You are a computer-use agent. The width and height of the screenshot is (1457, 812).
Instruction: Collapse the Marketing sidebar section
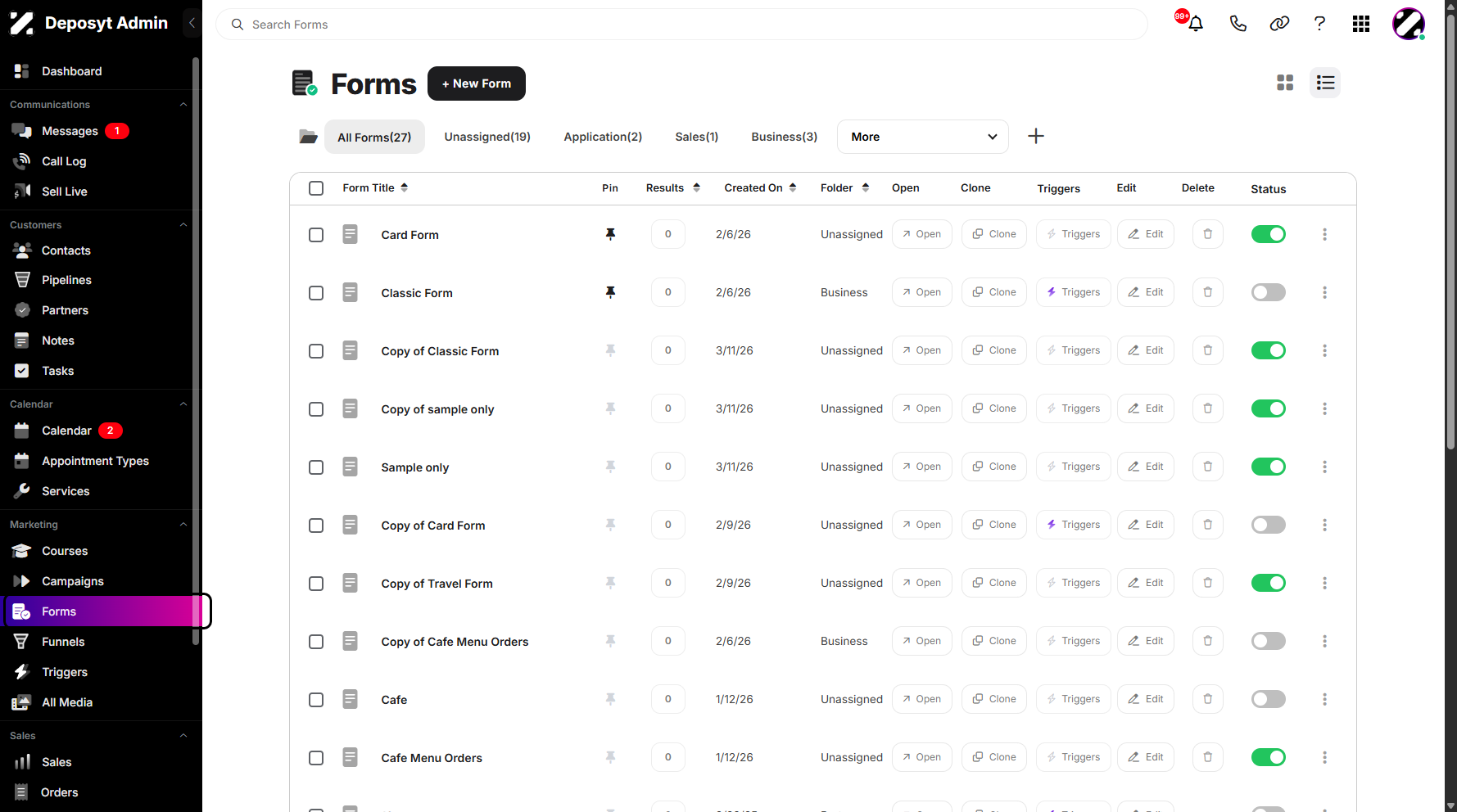pos(183,525)
